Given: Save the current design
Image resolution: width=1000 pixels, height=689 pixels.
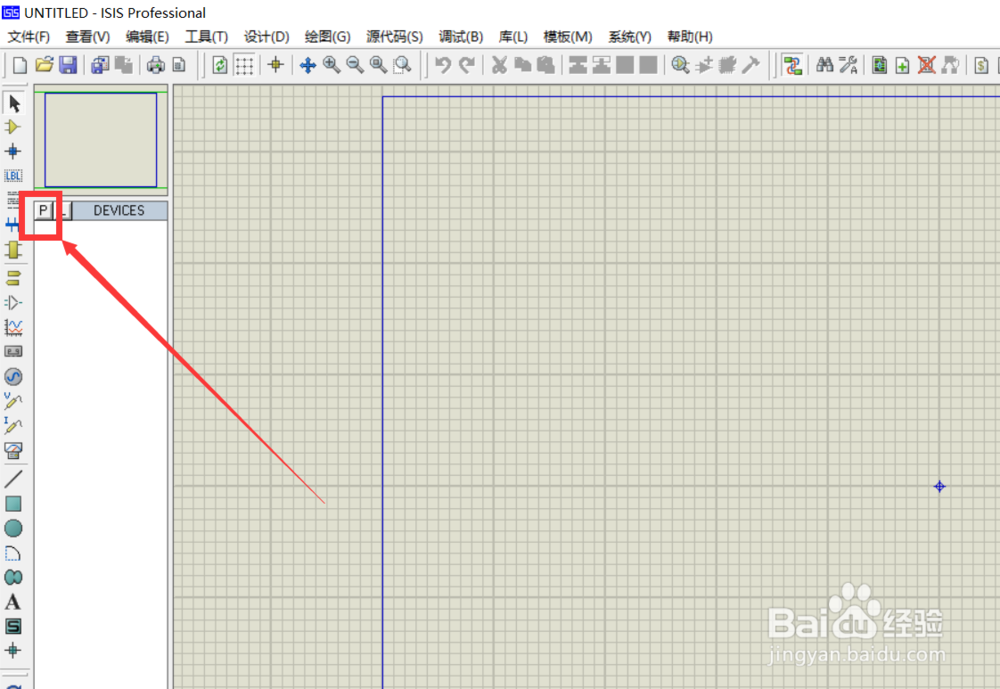Looking at the screenshot, I should point(68,65).
